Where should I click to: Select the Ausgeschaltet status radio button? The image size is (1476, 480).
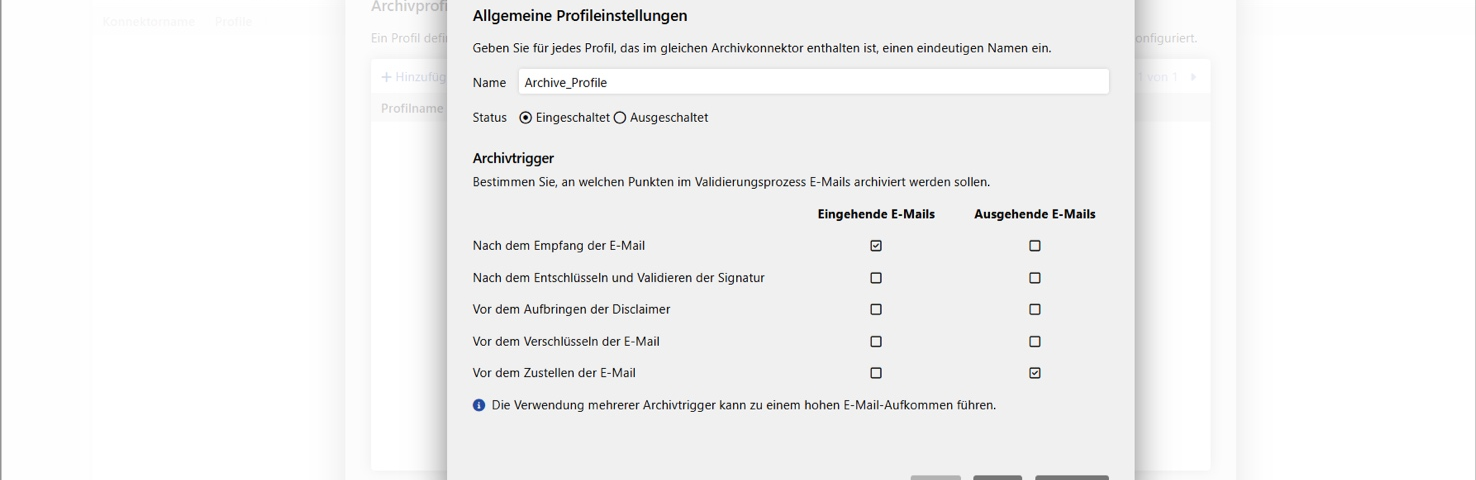coord(620,118)
